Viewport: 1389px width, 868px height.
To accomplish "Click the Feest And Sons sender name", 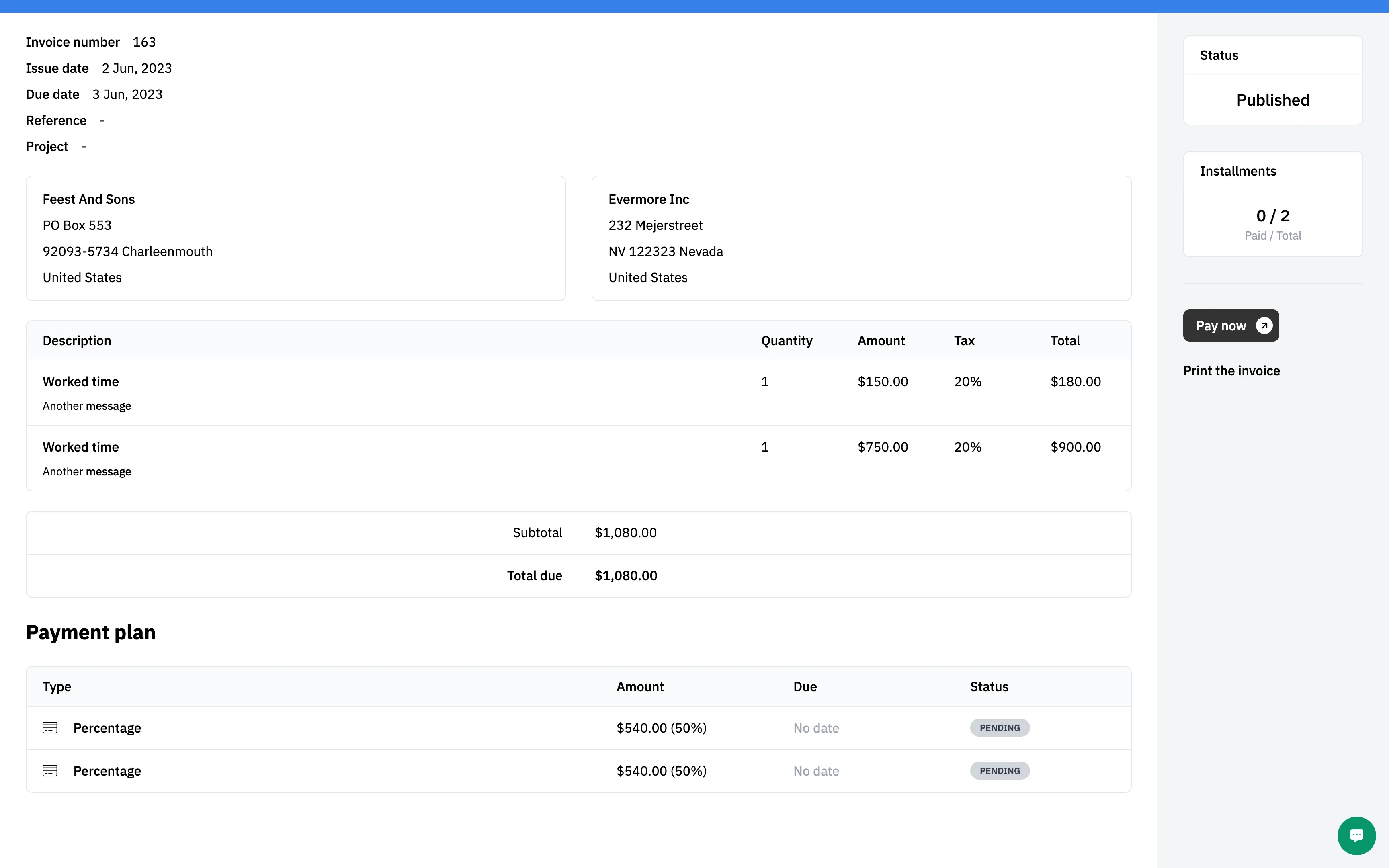I will pyautogui.click(x=88, y=199).
